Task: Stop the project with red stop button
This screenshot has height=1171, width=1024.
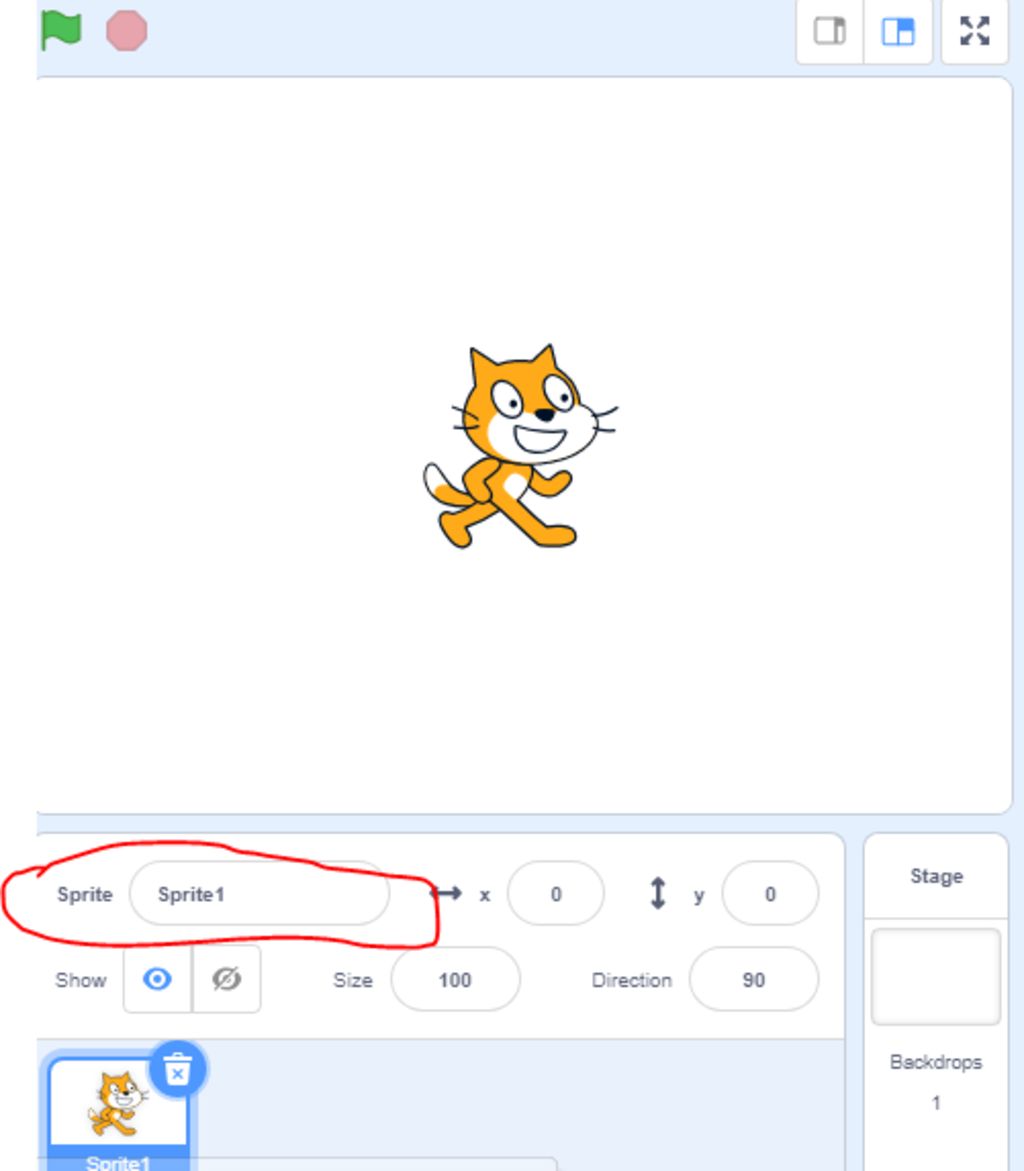Action: pos(127,31)
